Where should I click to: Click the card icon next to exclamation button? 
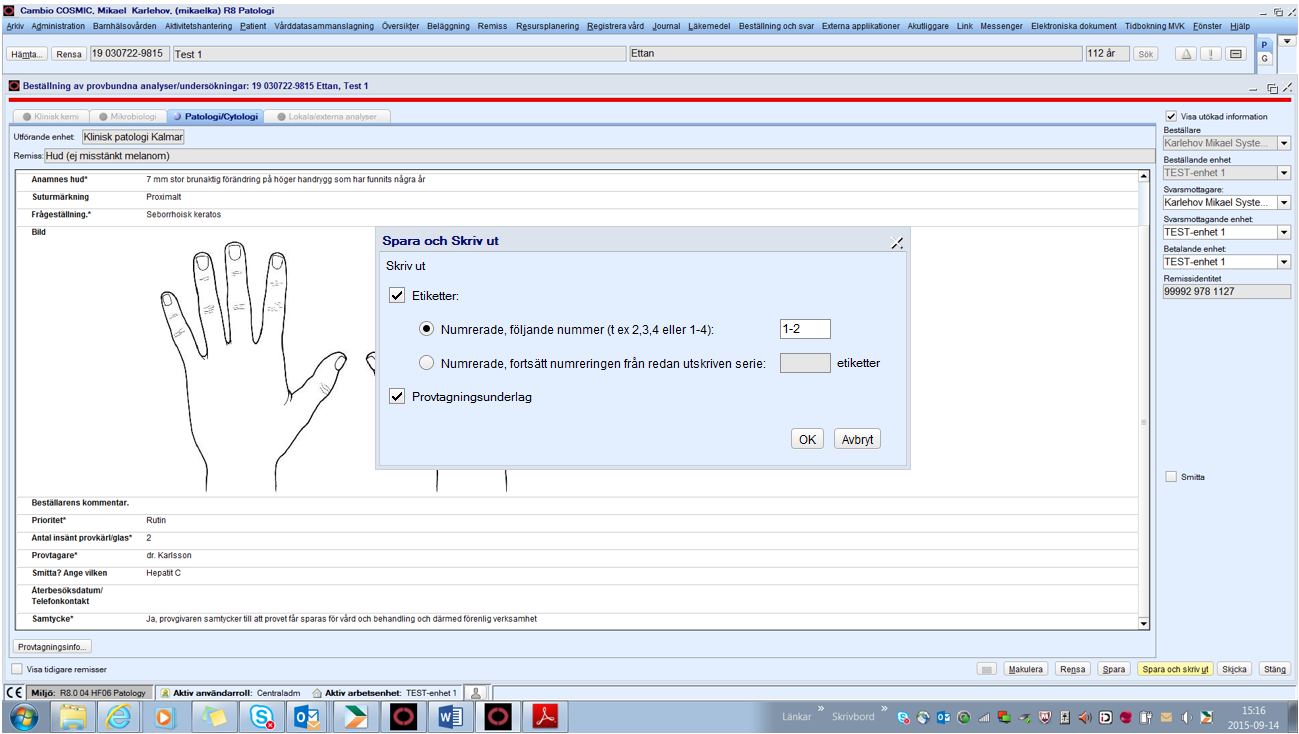(x=1236, y=54)
